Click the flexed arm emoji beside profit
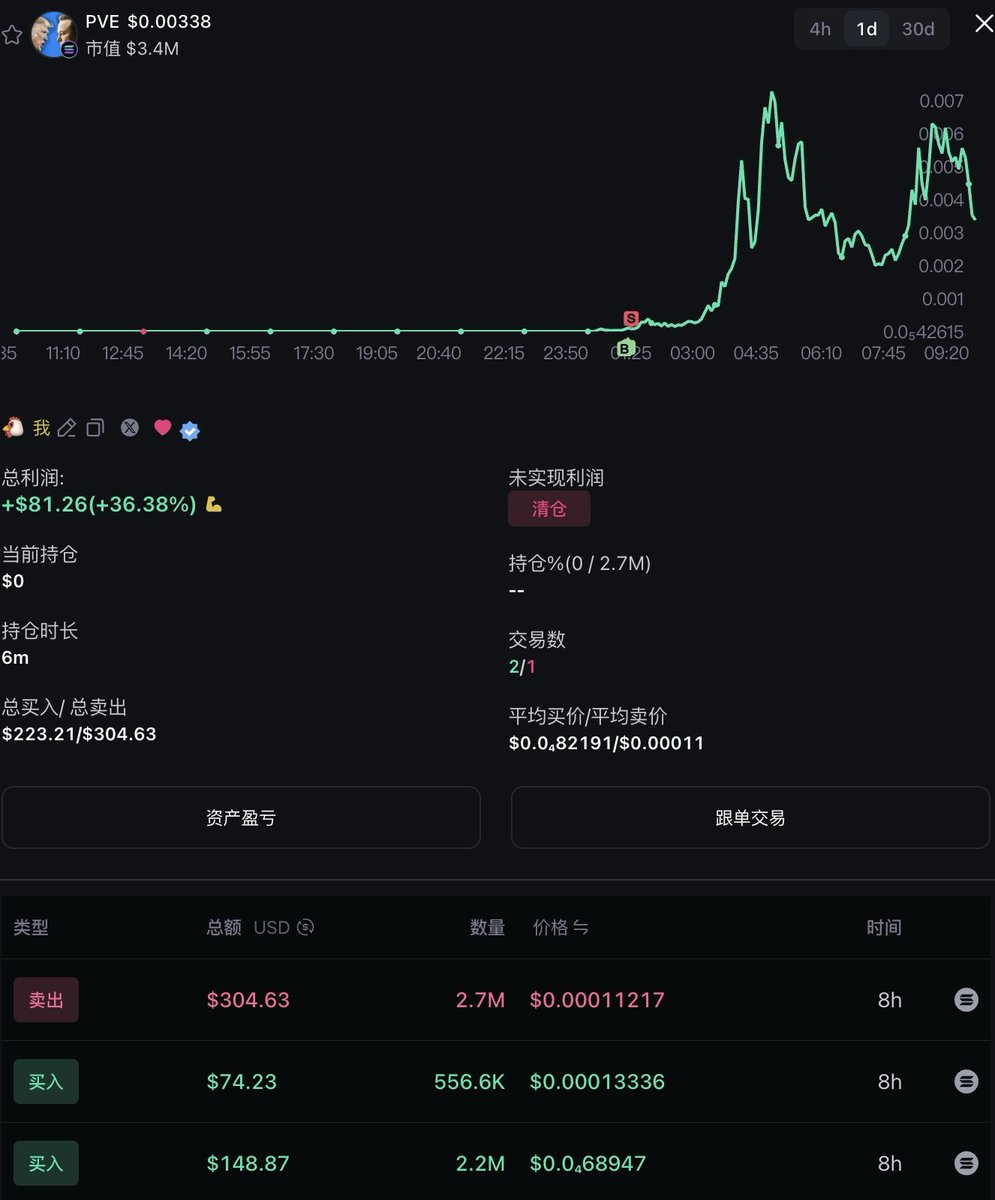 (x=213, y=505)
